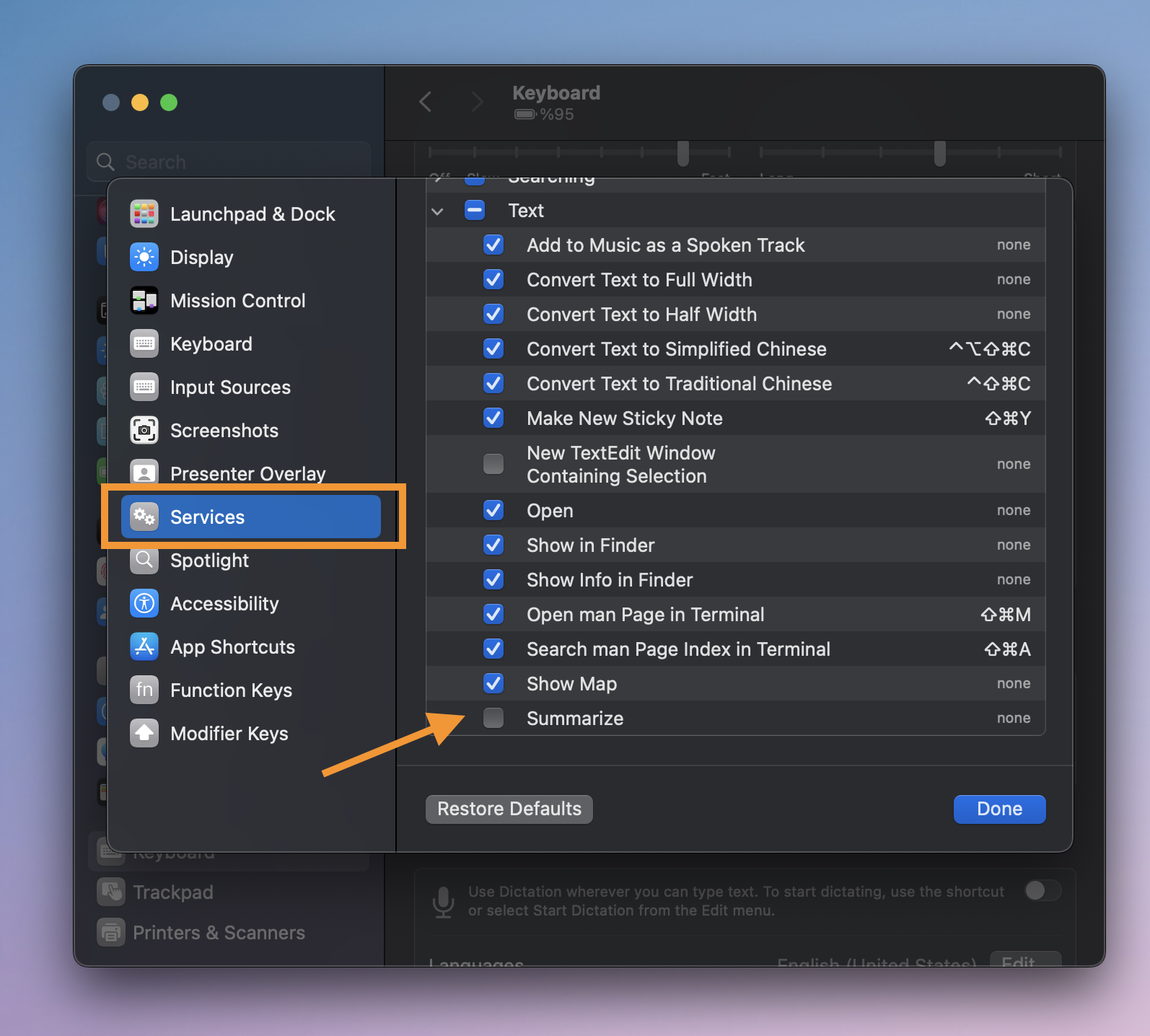This screenshot has height=1036, width=1150.
Task: Open the Spotlight shortcuts icon
Action: point(144,560)
